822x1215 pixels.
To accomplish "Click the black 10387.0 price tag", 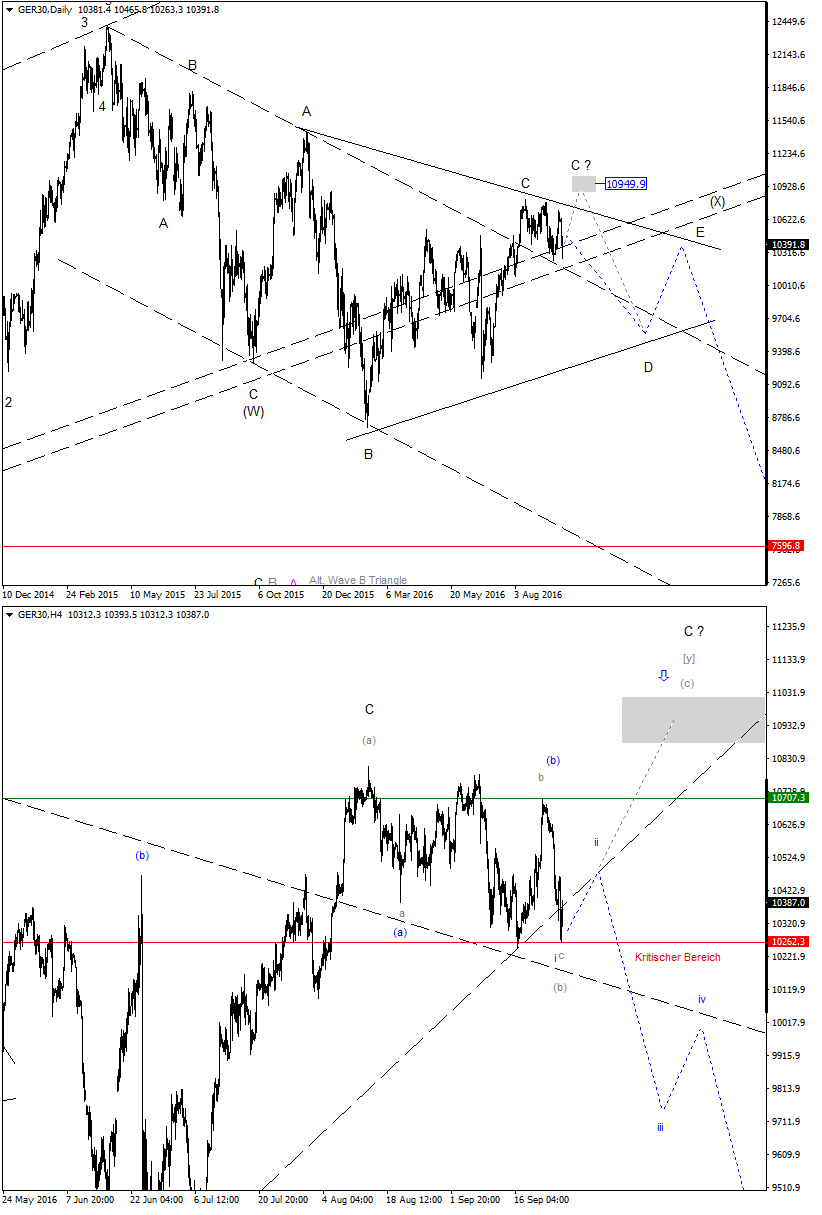I will pyautogui.click(x=786, y=902).
